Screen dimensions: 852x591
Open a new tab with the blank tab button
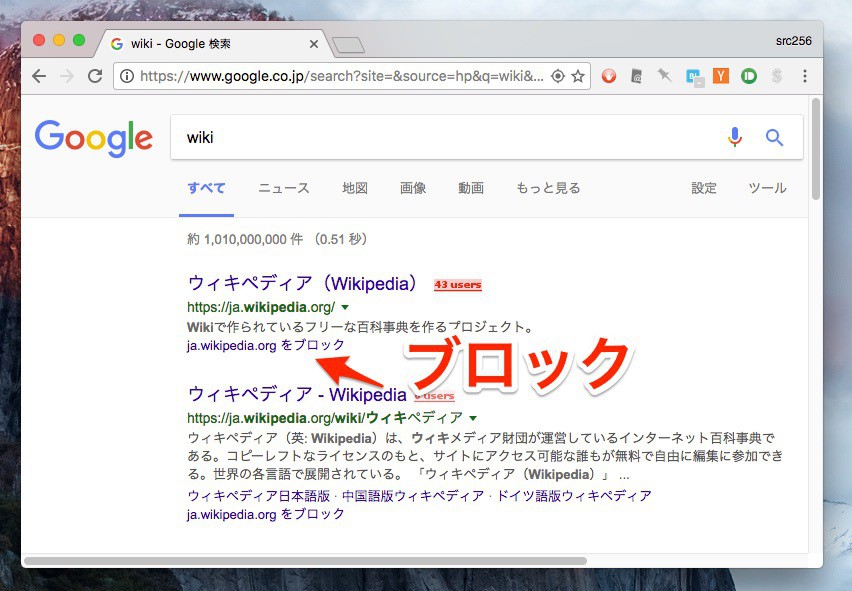tap(348, 45)
